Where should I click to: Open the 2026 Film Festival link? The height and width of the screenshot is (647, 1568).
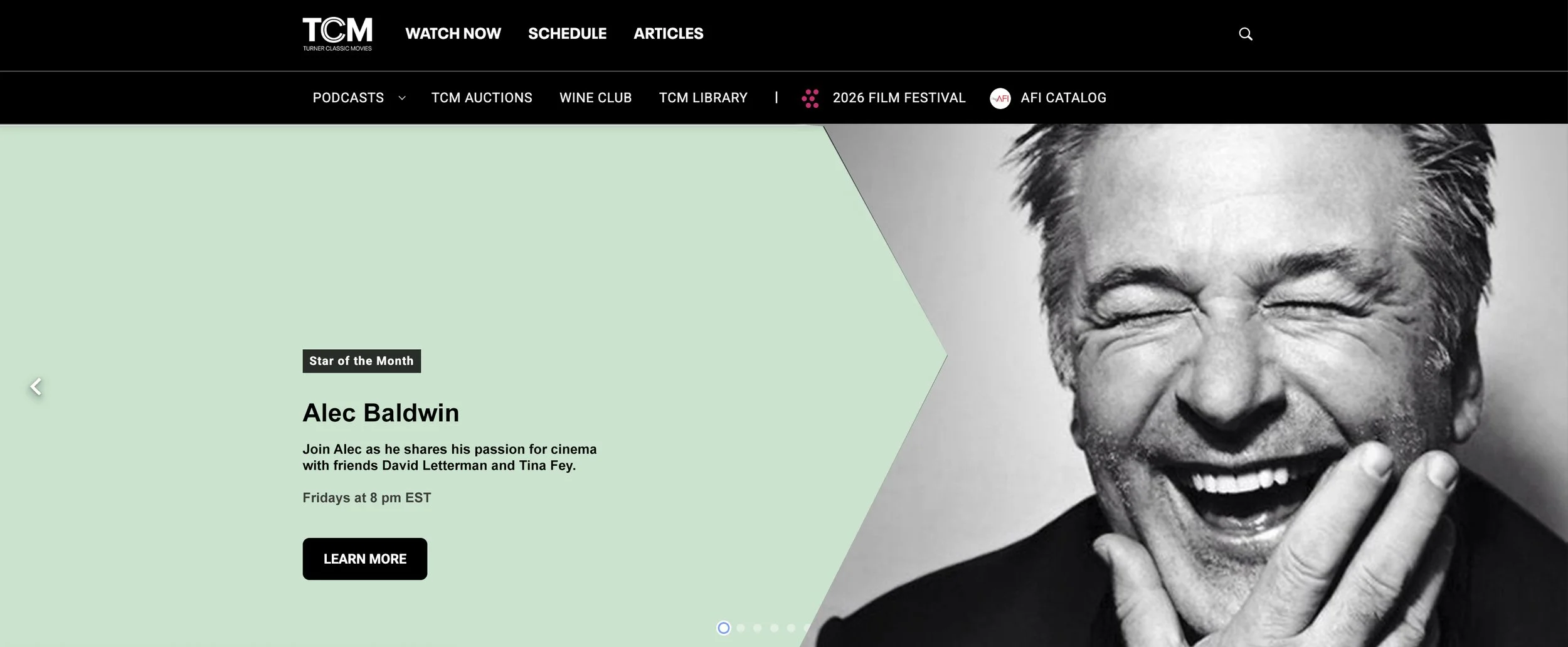click(x=899, y=98)
